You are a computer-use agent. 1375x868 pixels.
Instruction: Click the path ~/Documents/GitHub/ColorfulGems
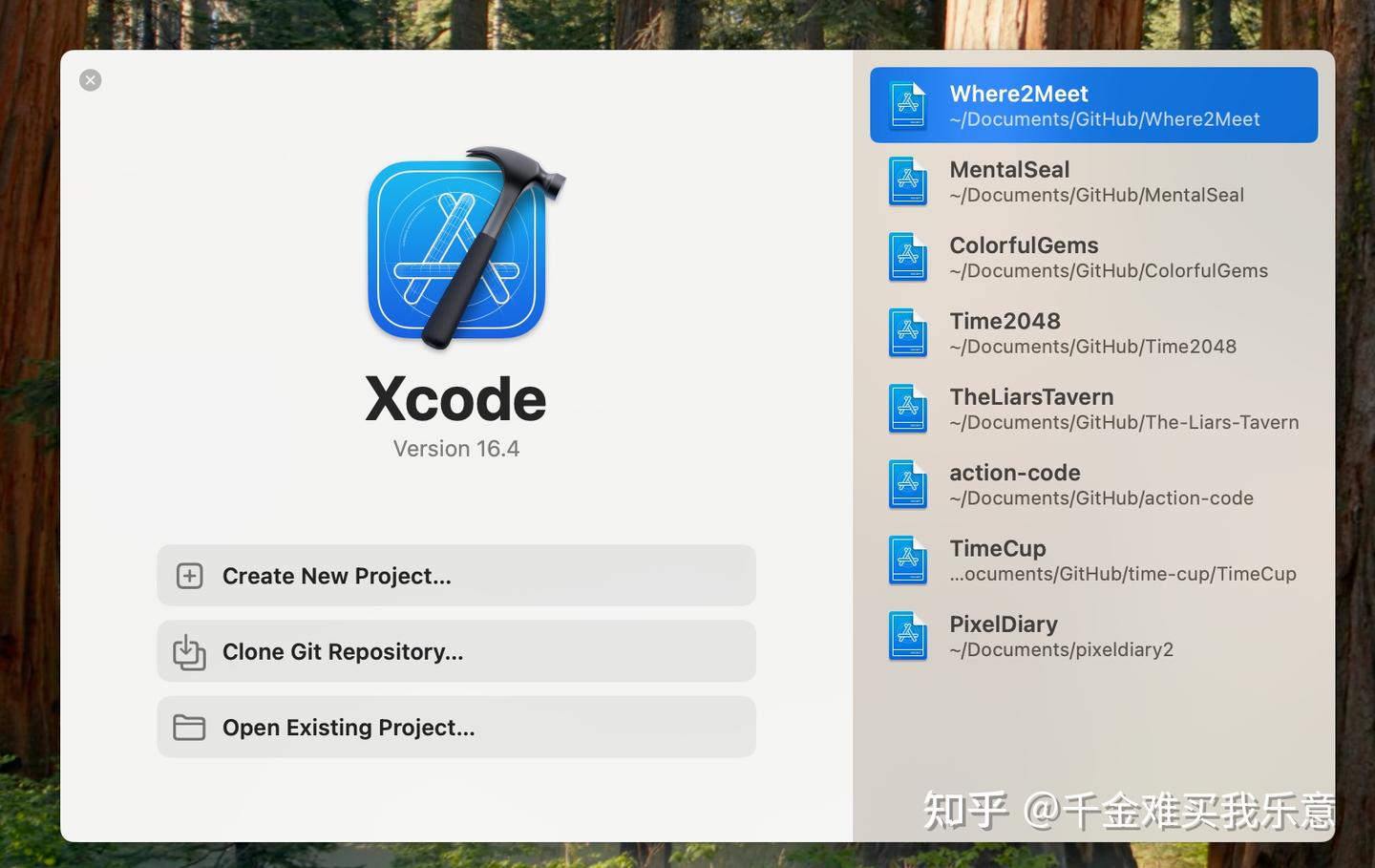pos(1109,270)
